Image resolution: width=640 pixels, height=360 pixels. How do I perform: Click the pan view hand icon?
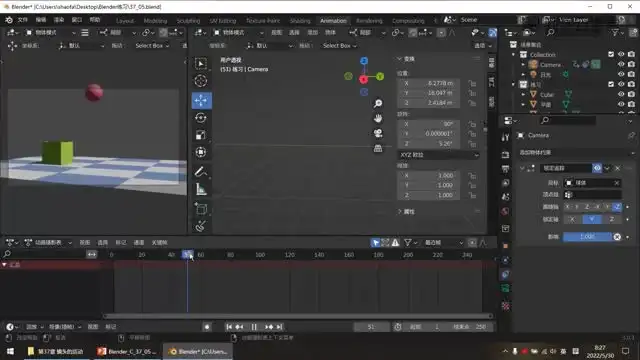[378, 118]
